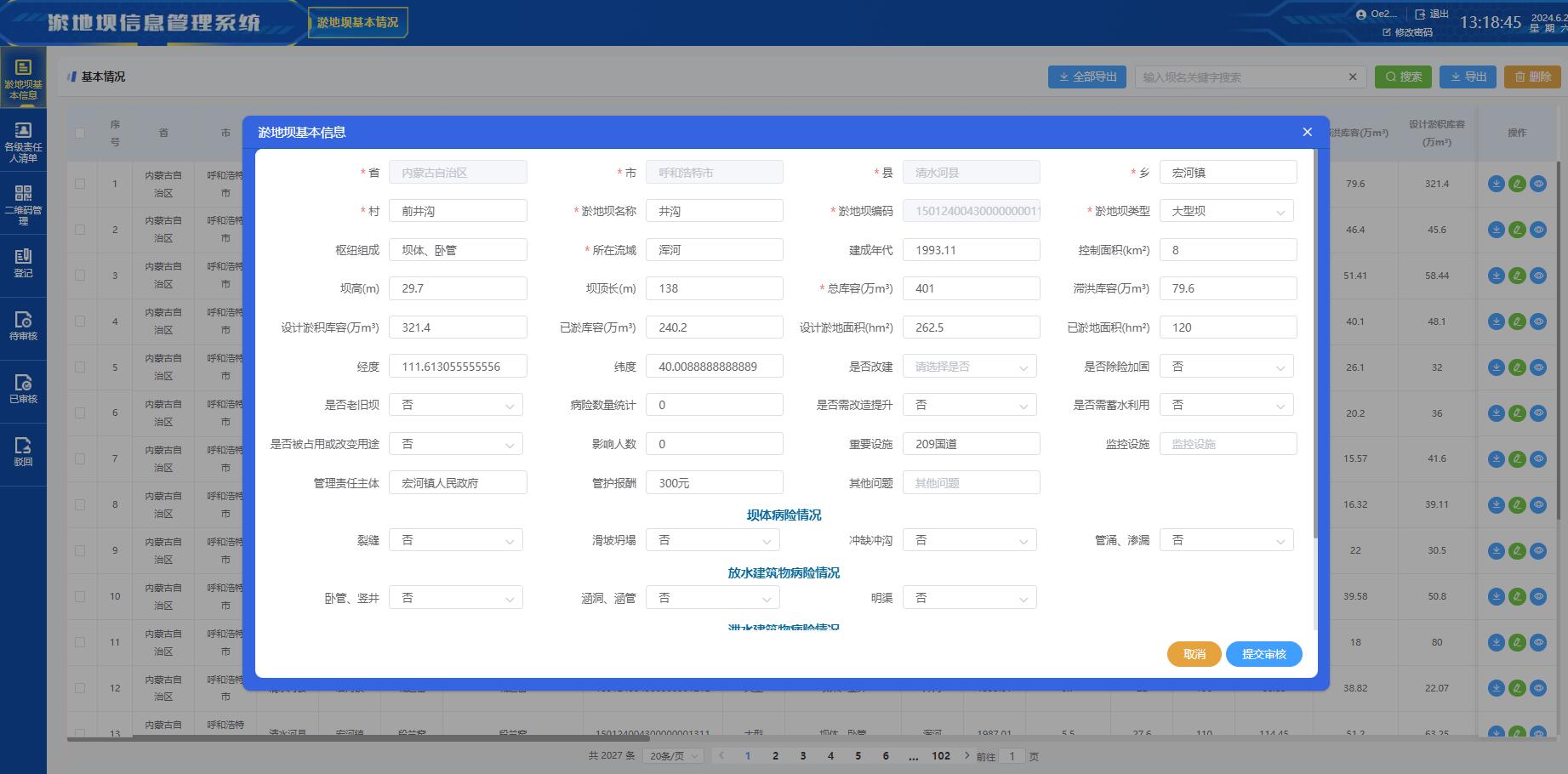Check the checkbox for row 1

(80, 184)
